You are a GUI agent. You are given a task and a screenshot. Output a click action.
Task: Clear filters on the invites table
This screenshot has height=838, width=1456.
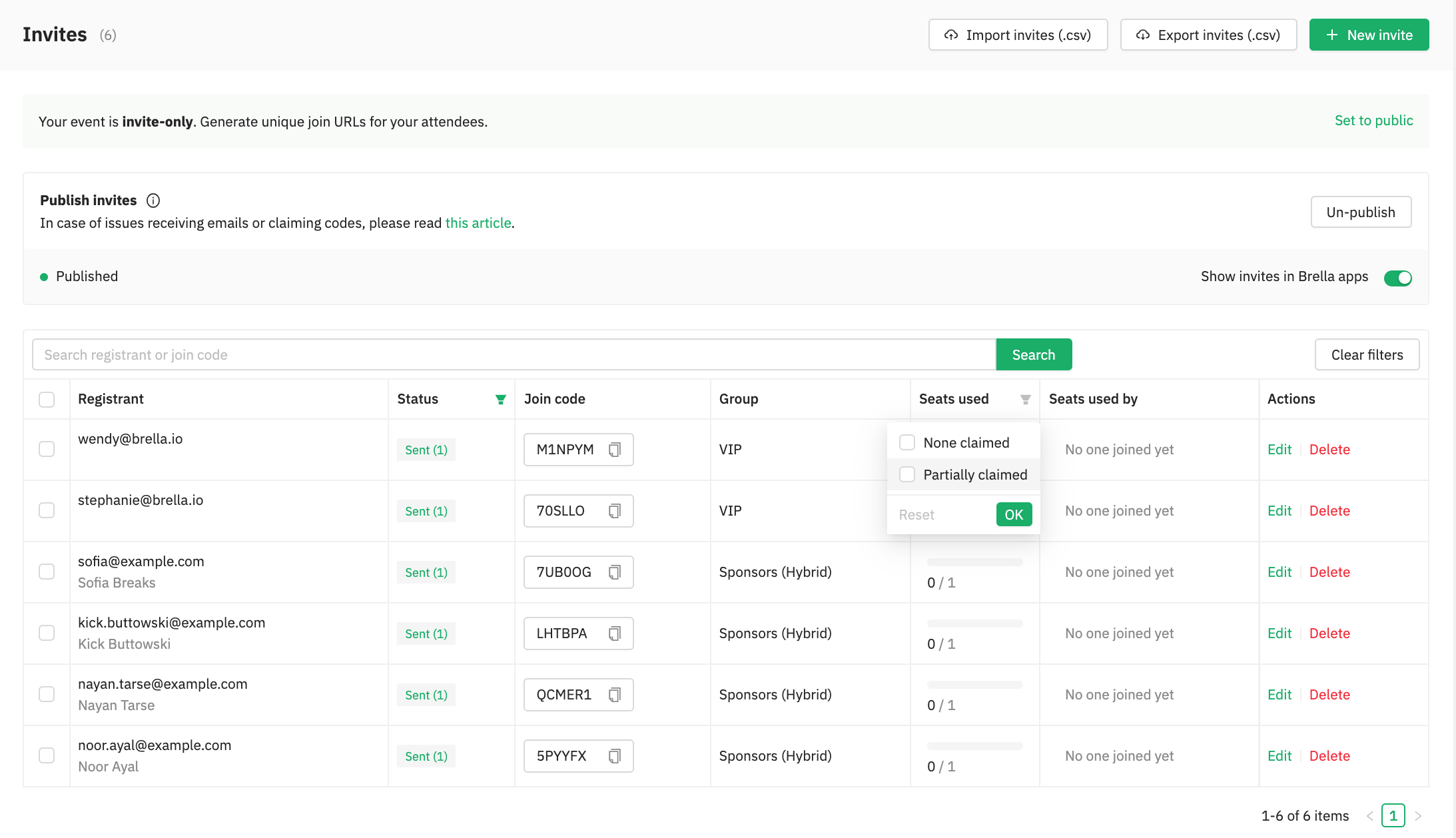(1367, 354)
